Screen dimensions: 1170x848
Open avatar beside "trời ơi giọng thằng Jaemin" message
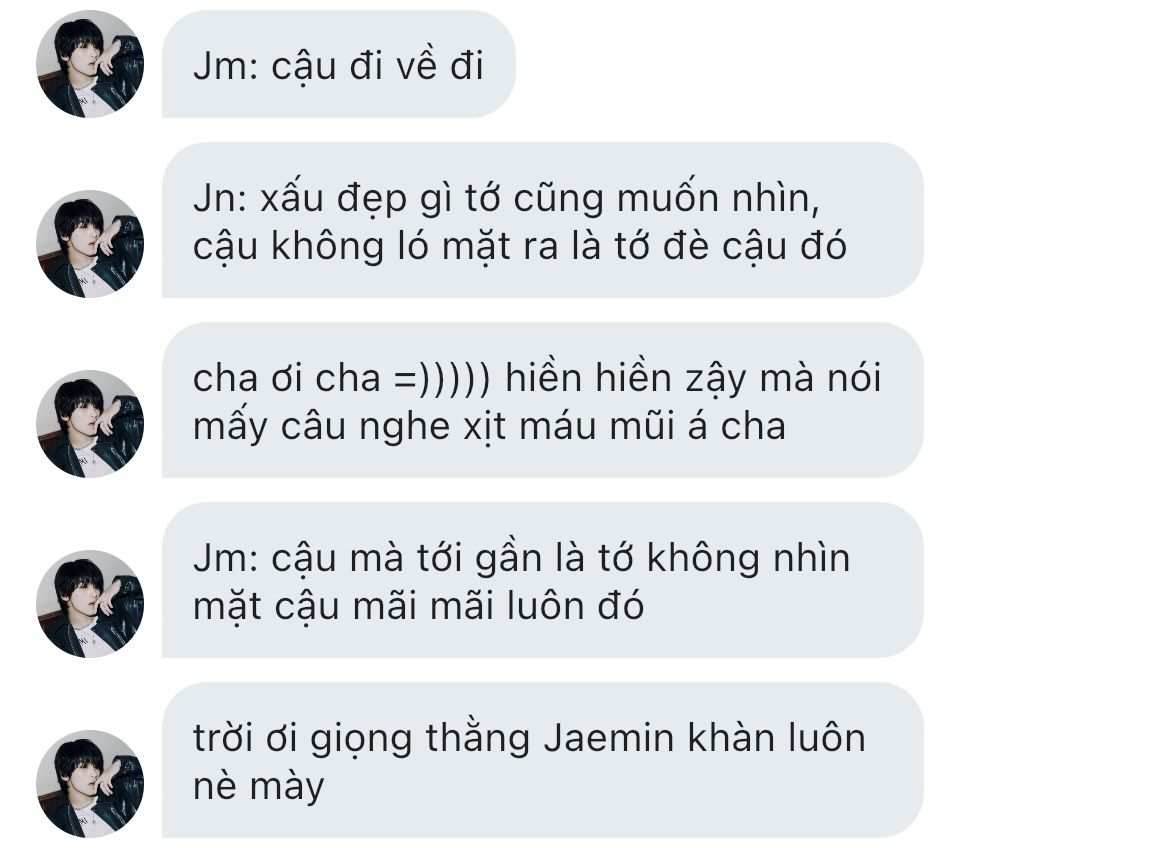pos(90,784)
